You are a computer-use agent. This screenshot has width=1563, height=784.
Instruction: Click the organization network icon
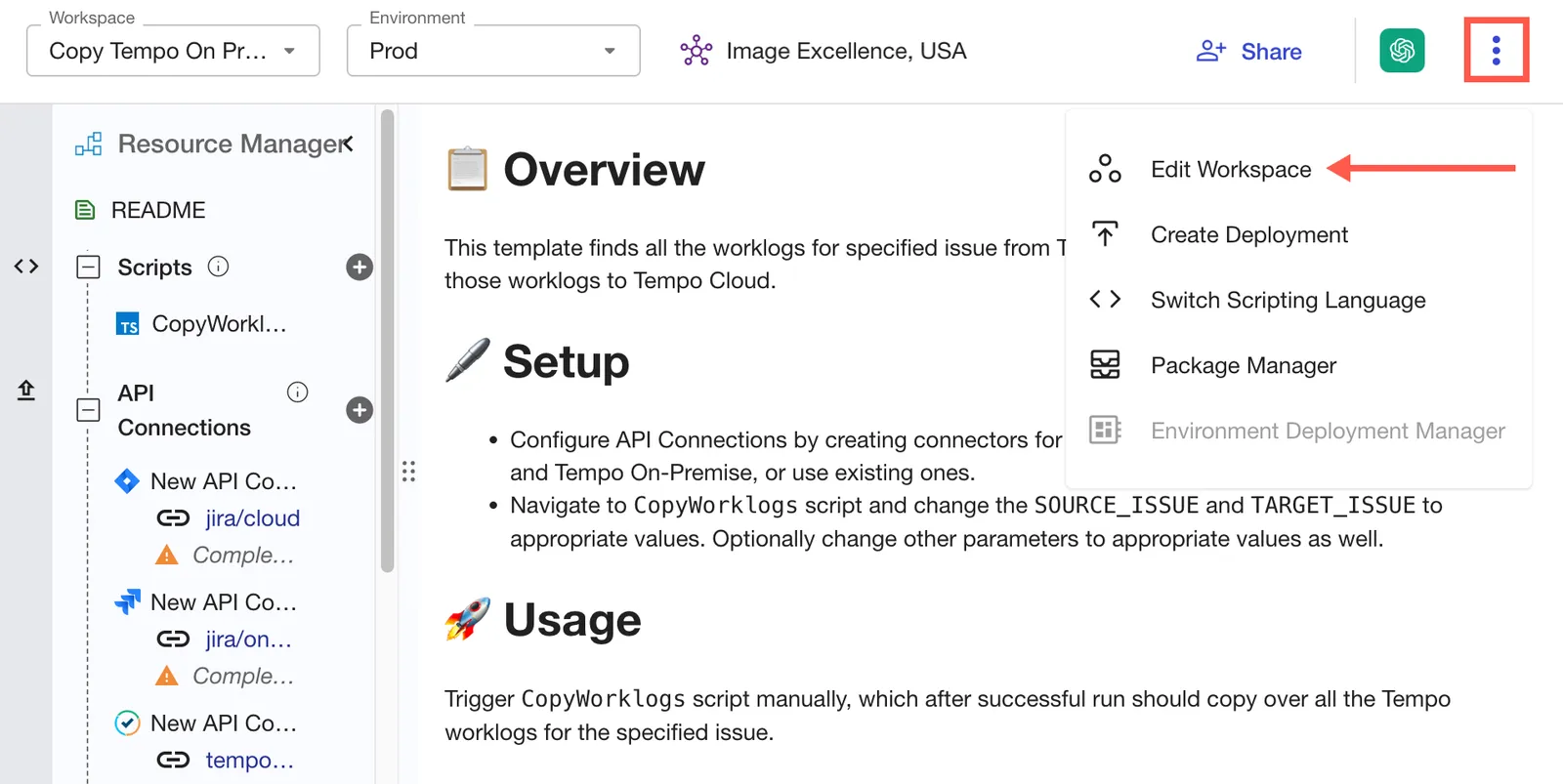tap(697, 51)
